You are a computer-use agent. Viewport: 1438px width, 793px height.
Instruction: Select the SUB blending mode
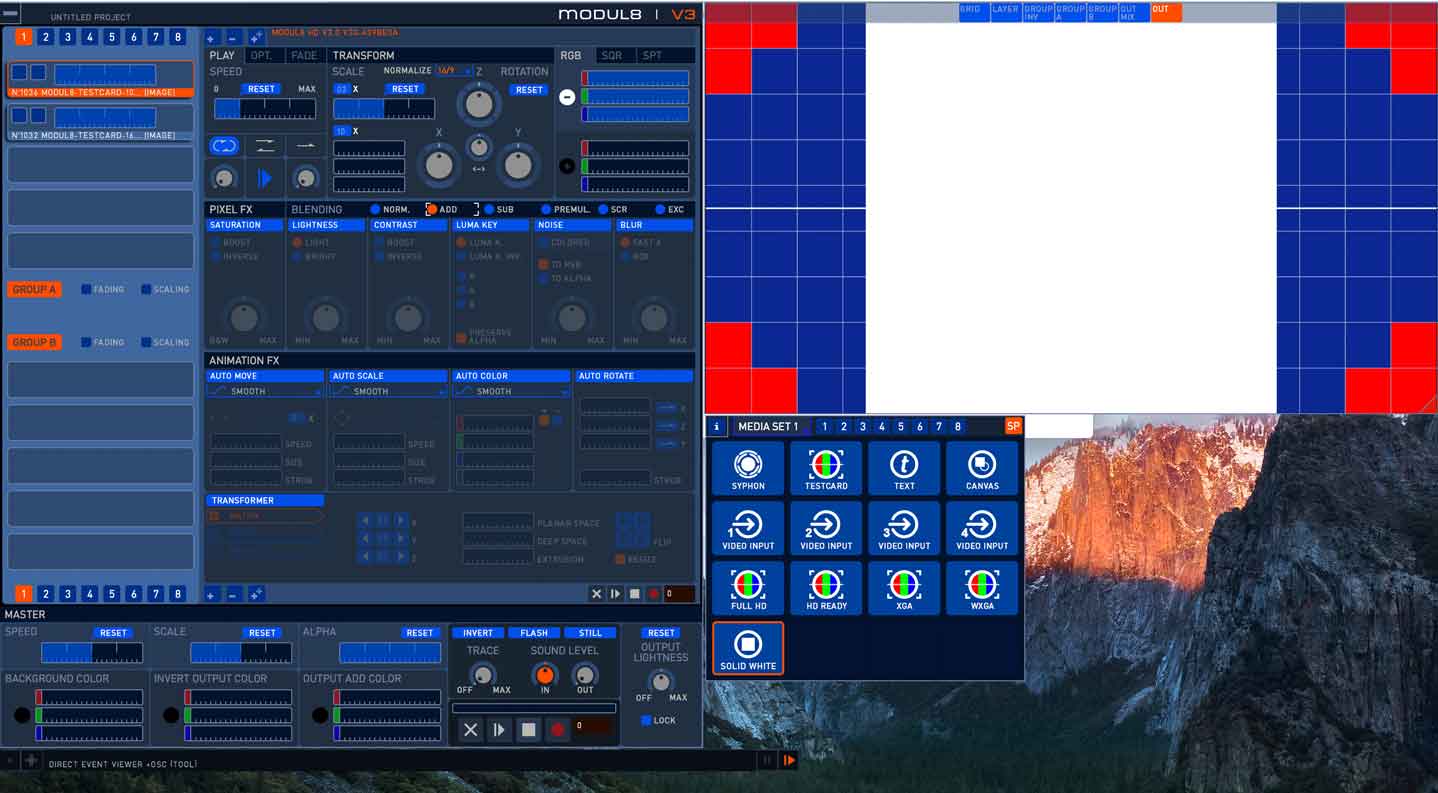click(x=490, y=210)
